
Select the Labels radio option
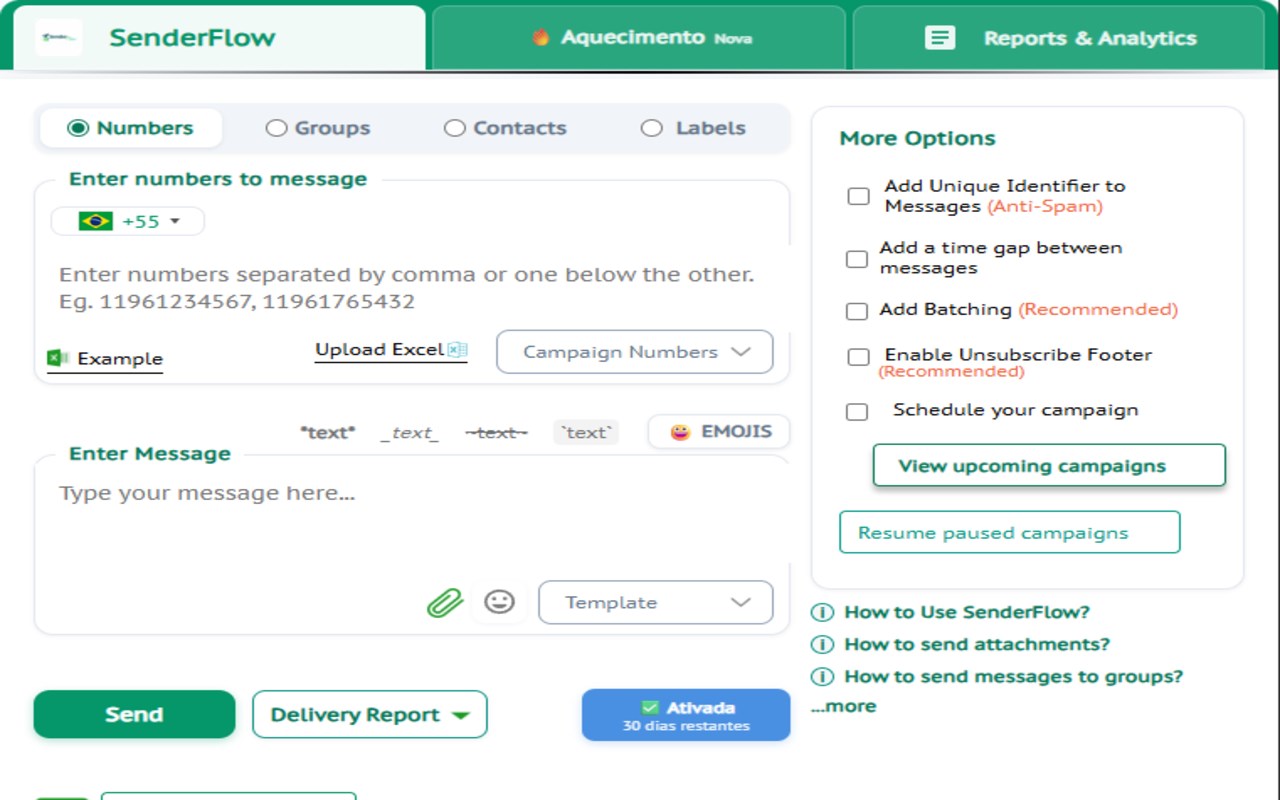click(x=652, y=128)
